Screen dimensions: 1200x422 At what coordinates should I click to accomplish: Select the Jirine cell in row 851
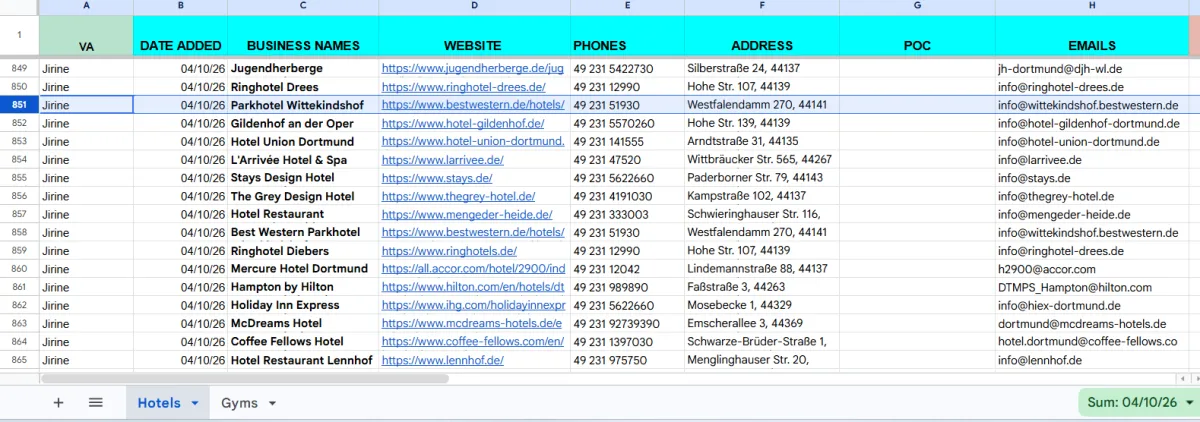coord(86,105)
